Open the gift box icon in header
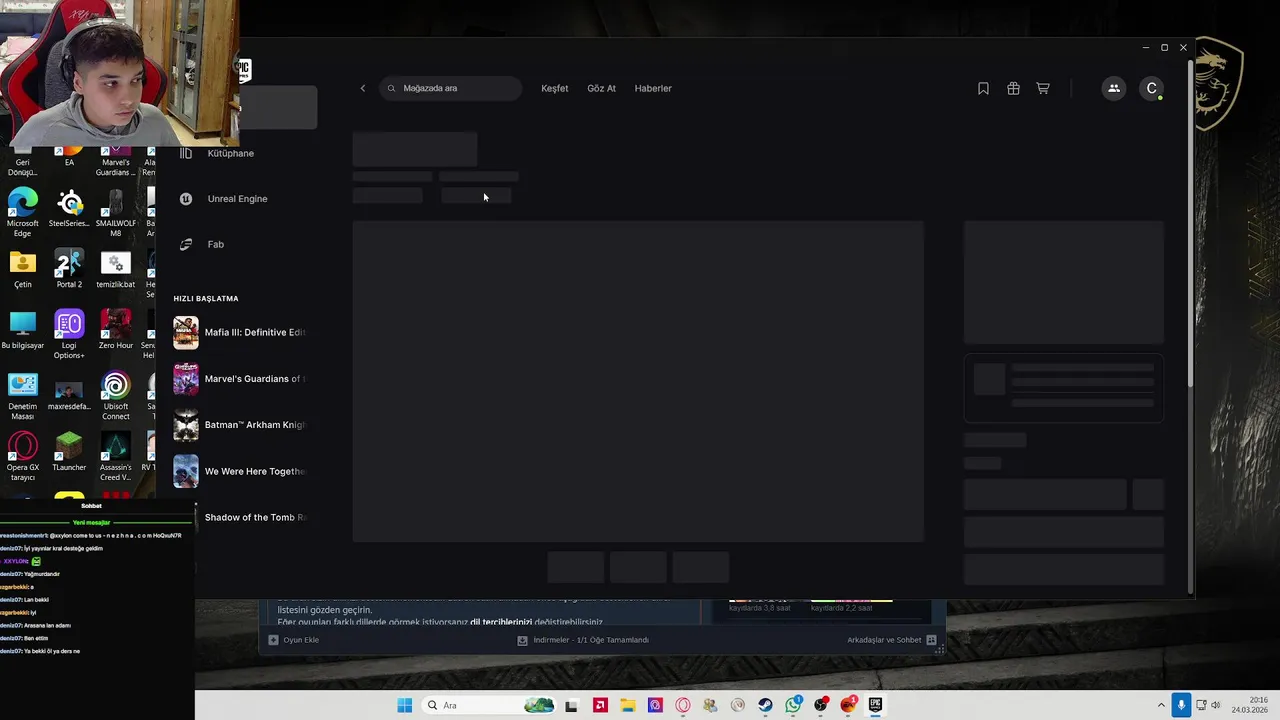Screen dimensions: 1280x720 coord(1013,88)
